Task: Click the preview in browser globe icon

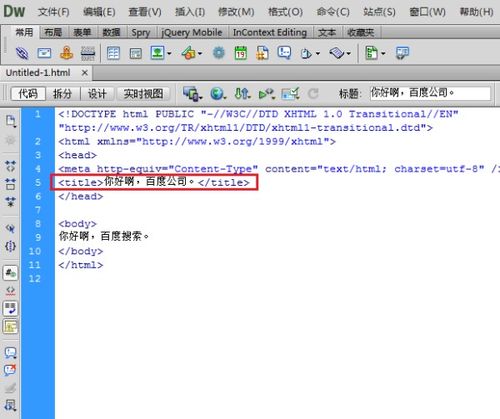Action: tap(218, 94)
